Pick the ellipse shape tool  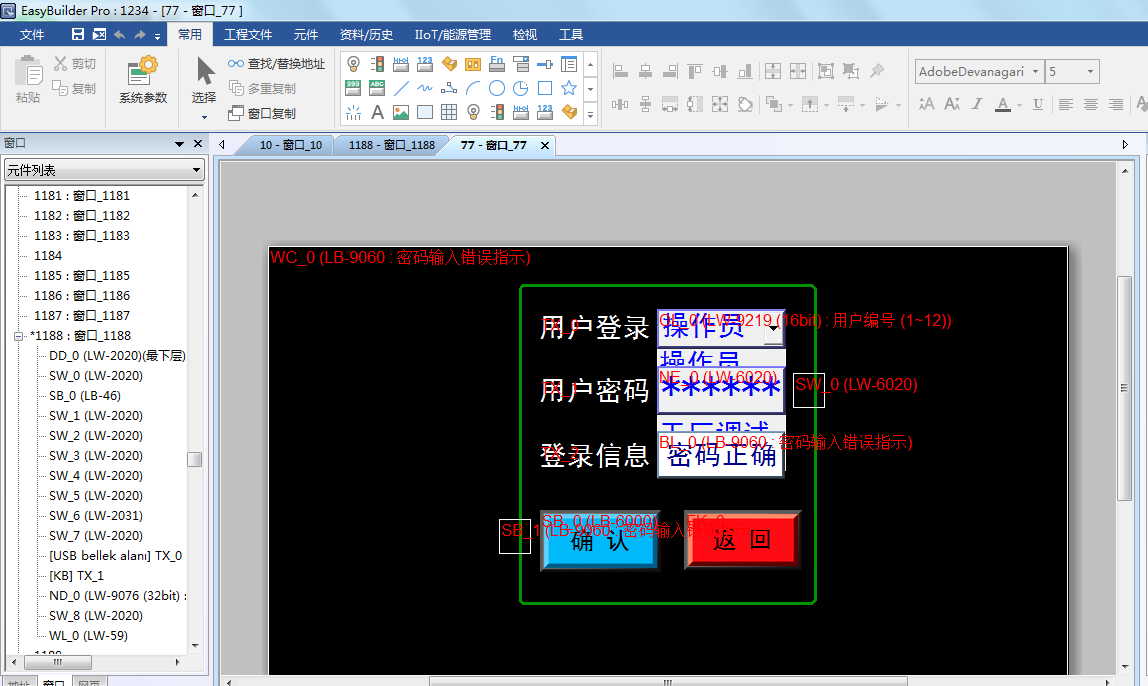[x=497, y=88]
